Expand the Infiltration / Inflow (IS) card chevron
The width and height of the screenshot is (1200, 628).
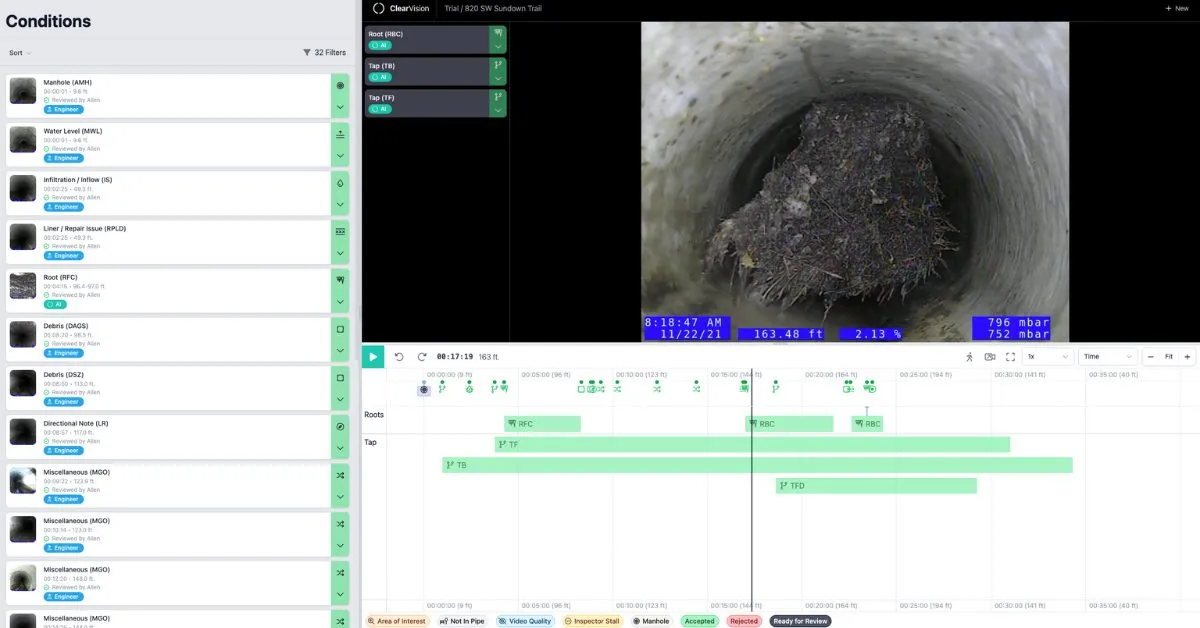click(340, 205)
